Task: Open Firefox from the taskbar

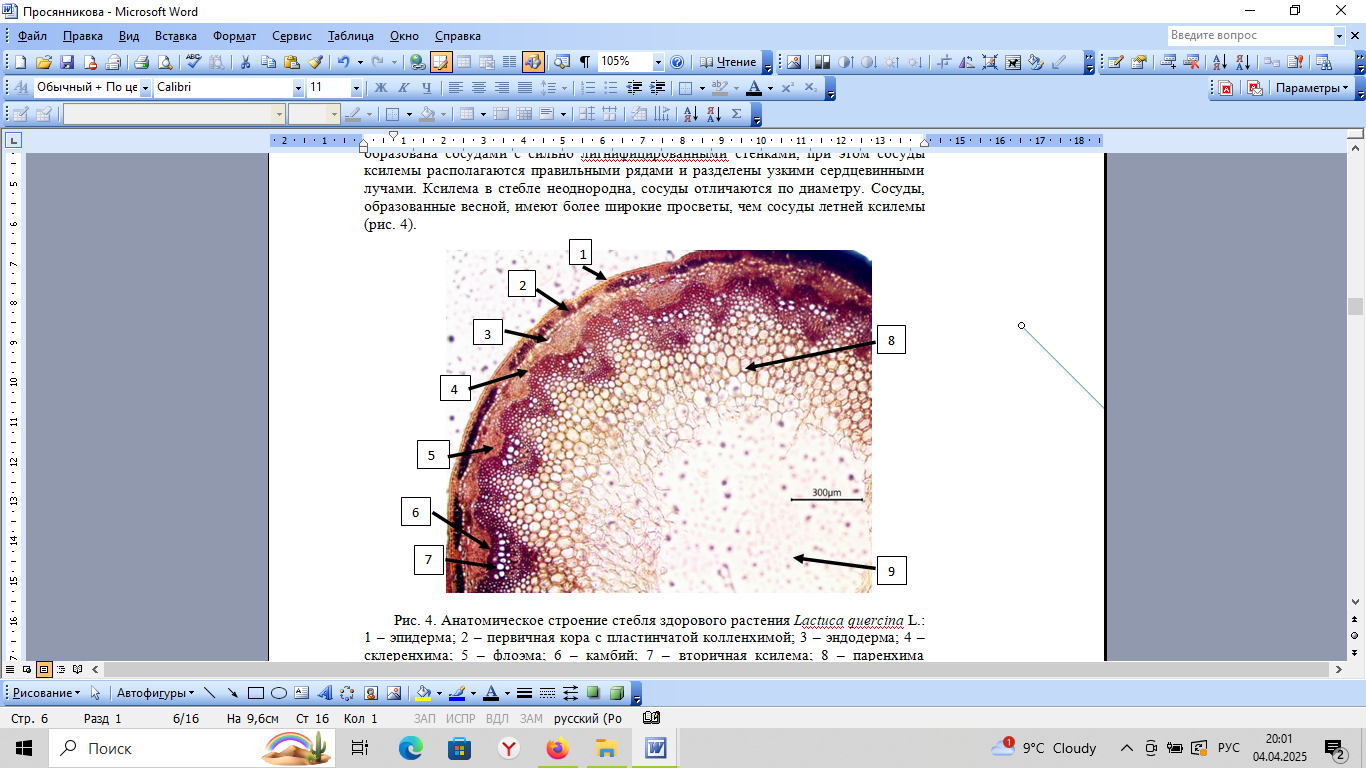Action: pyautogui.click(x=557, y=748)
